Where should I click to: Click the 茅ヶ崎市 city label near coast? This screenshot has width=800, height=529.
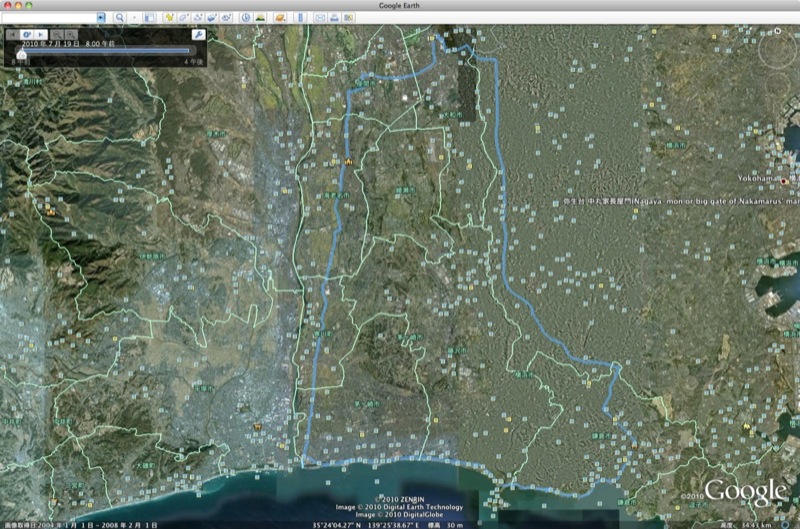[x=367, y=404]
